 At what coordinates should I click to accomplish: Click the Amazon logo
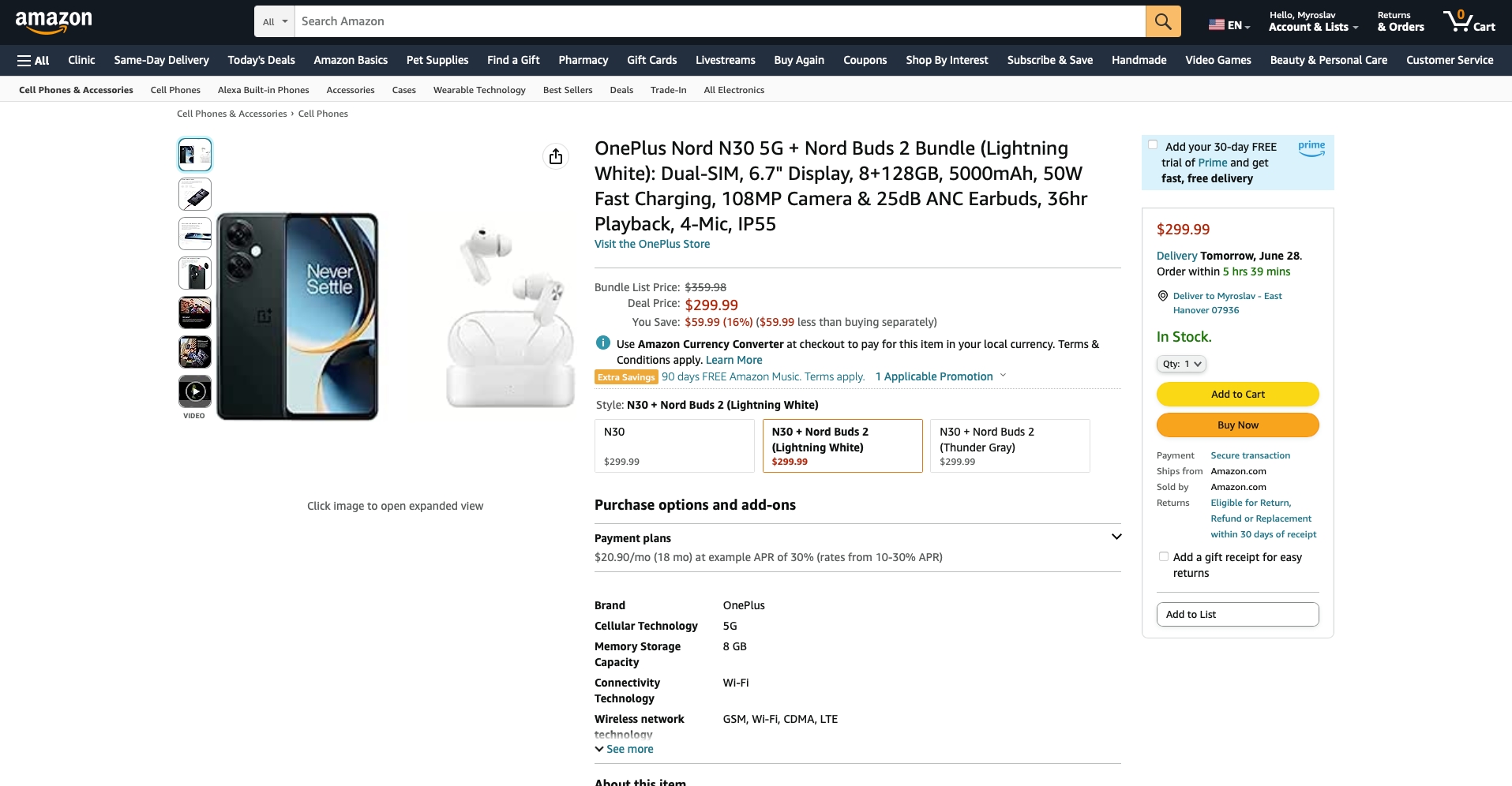(54, 22)
